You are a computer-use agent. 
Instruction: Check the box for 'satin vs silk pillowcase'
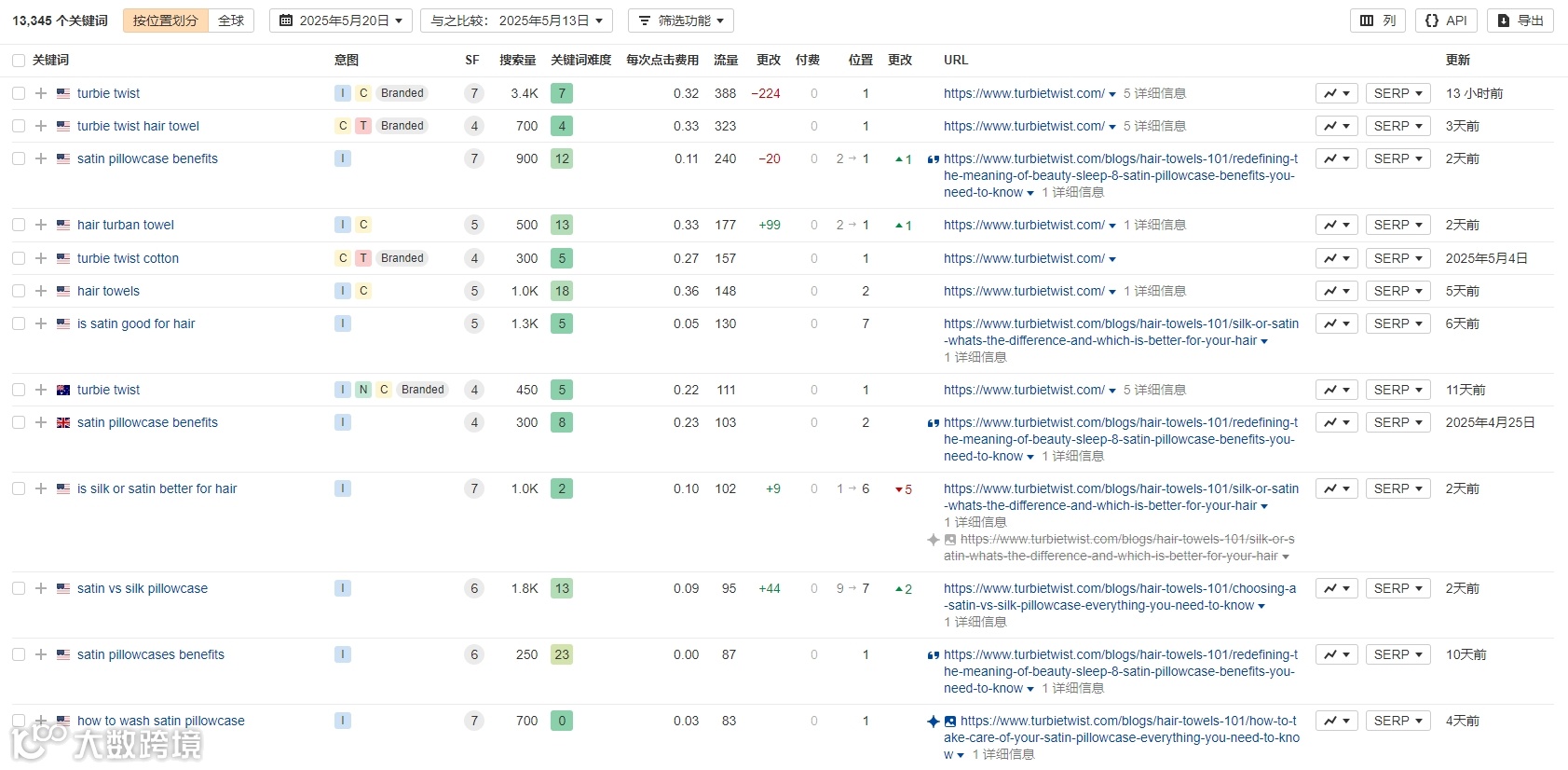19,588
